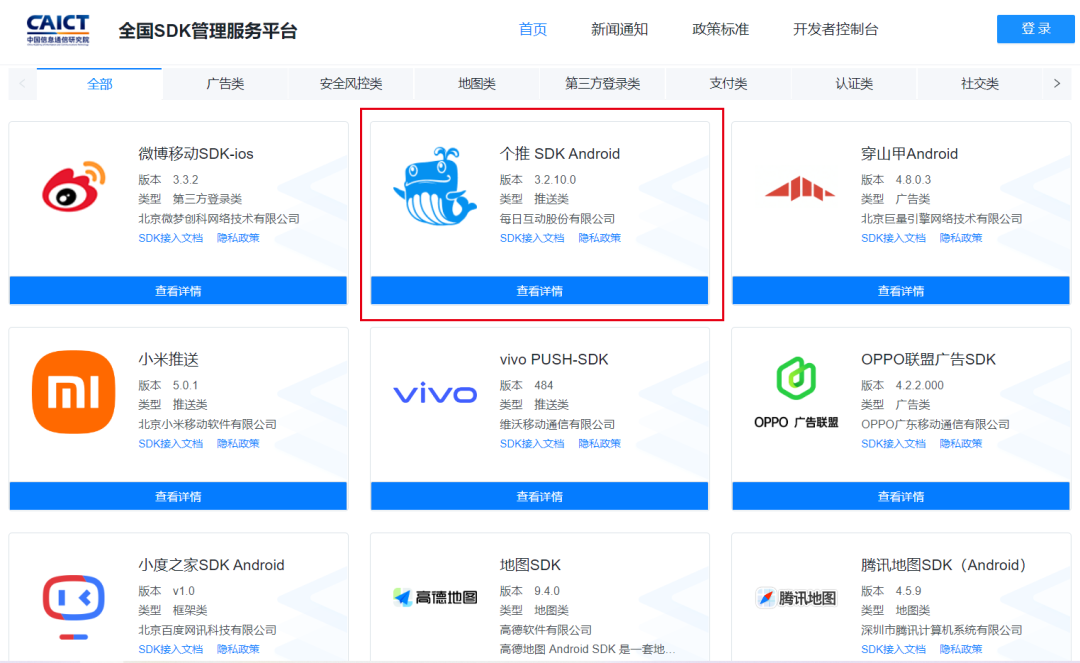Click the 小米推送 card title

[168, 359]
